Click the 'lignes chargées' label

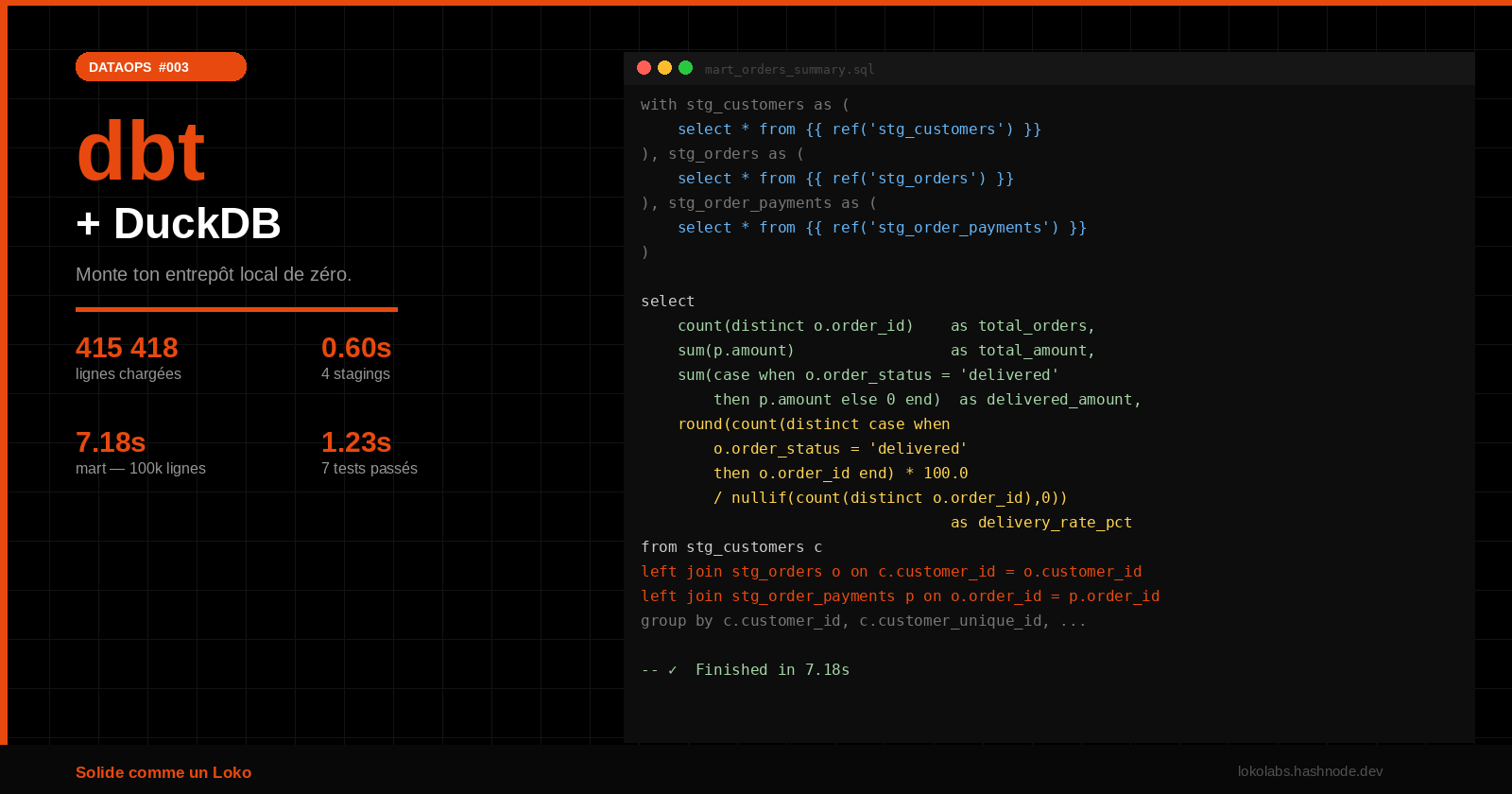click(129, 374)
